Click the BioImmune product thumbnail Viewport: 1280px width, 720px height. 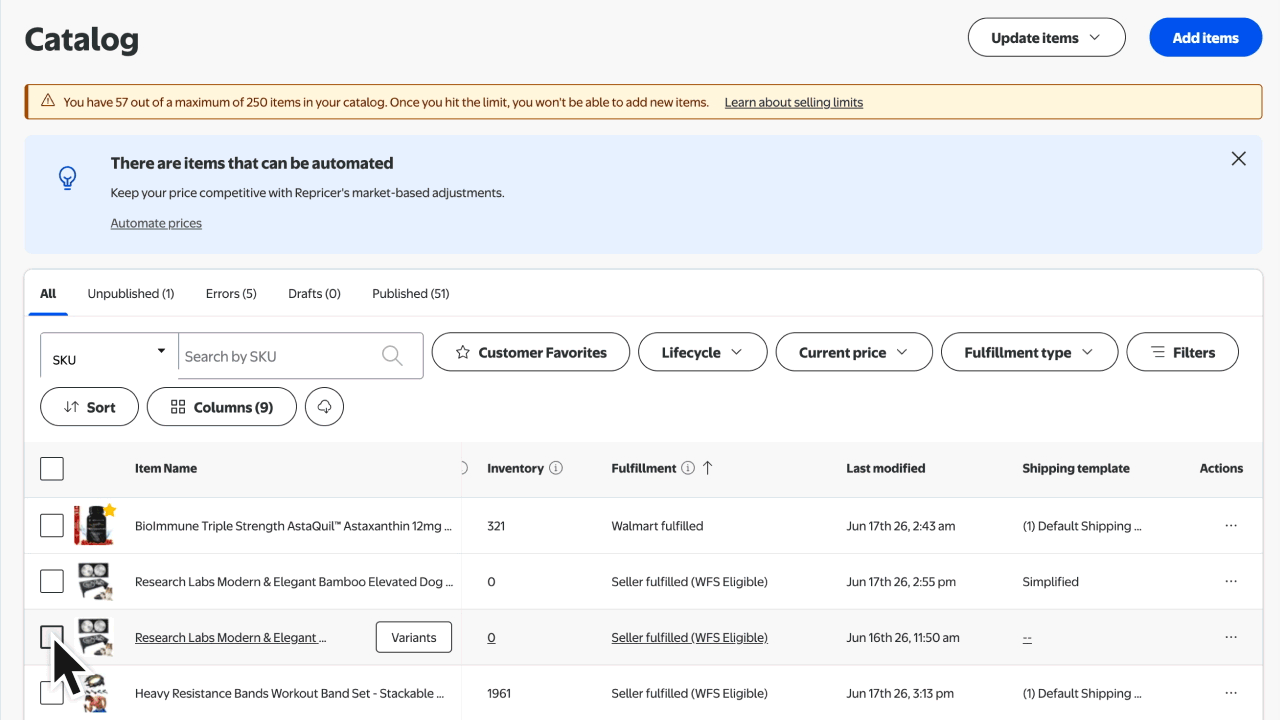tap(94, 526)
